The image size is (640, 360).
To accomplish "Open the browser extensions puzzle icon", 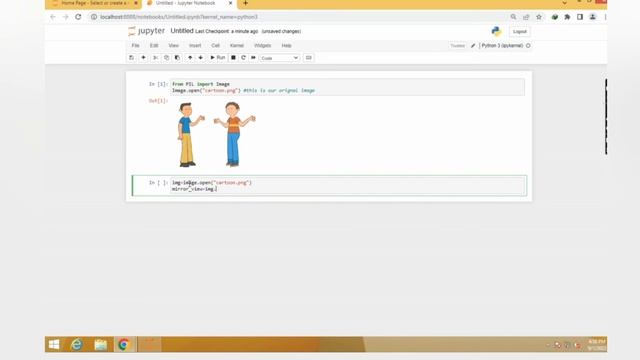I will [x=567, y=17].
